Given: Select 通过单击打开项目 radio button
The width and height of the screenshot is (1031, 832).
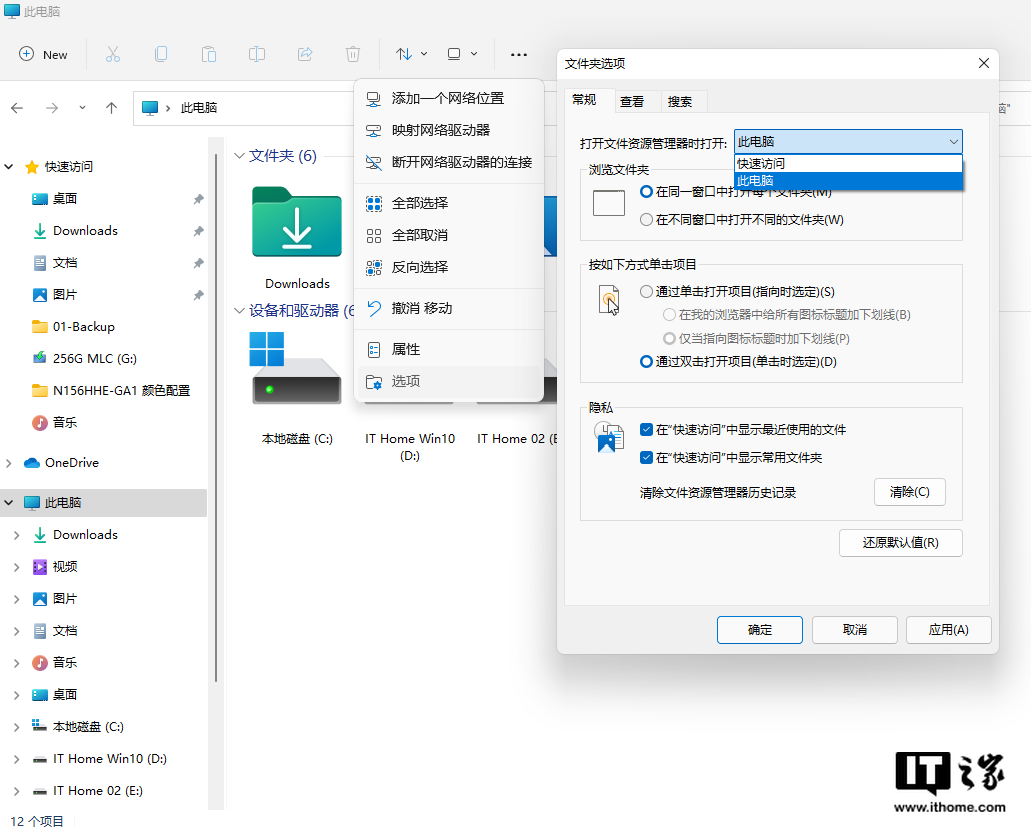Looking at the screenshot, I should point(646,292).
